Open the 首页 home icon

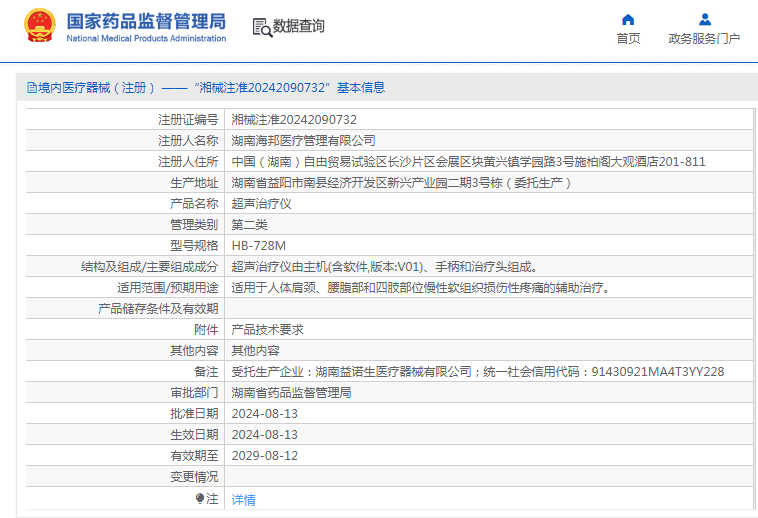coord(628,19)
